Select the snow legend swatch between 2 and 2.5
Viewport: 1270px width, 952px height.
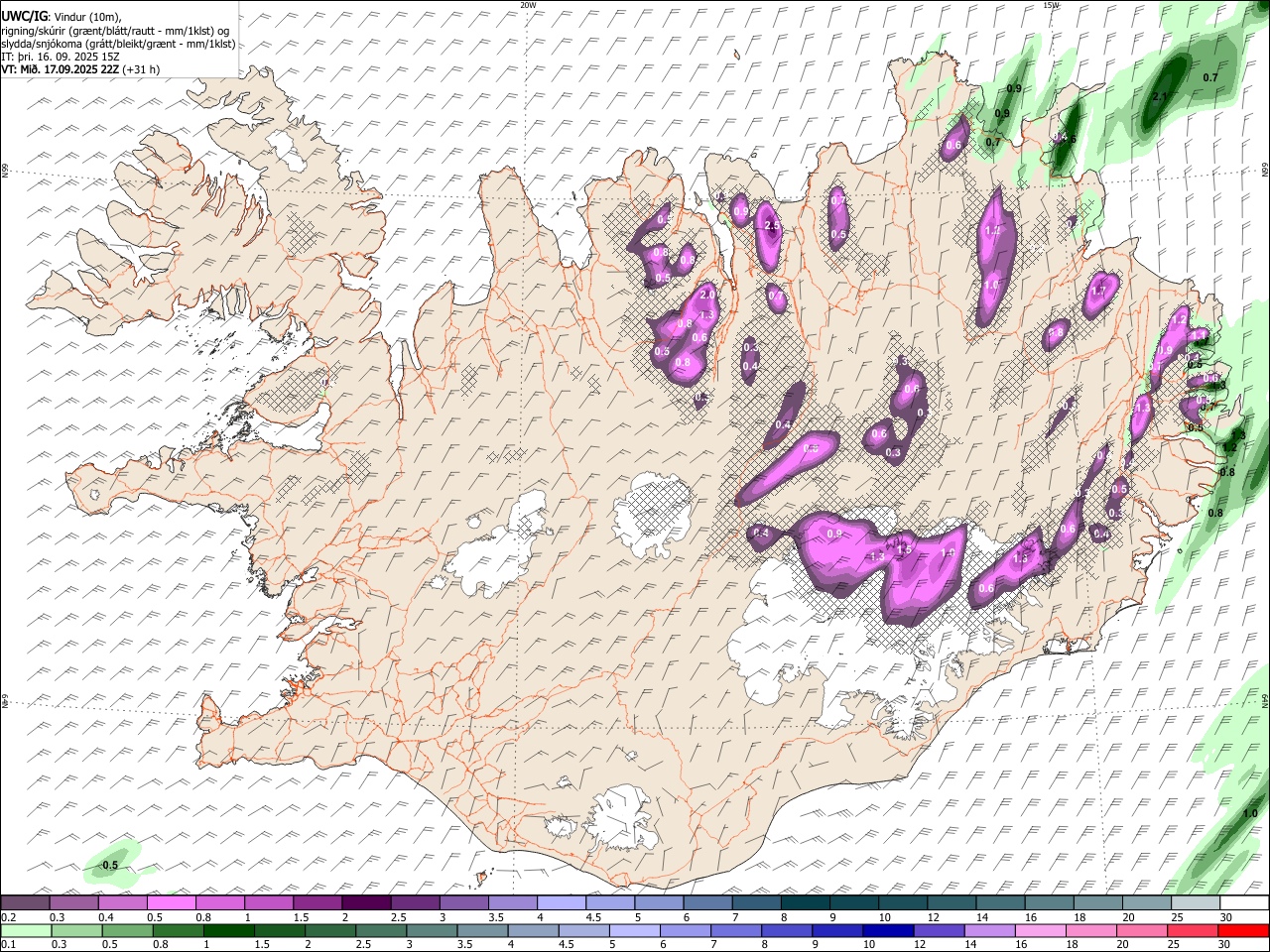(x=366, y=903)
